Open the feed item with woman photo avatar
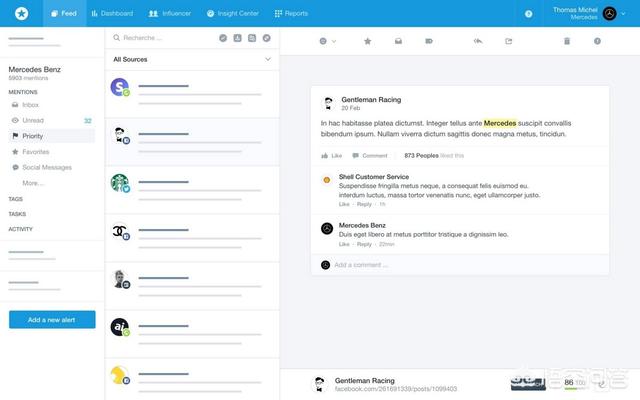The width and height of the screenshot is (640, 400). (x=192, y=286)
